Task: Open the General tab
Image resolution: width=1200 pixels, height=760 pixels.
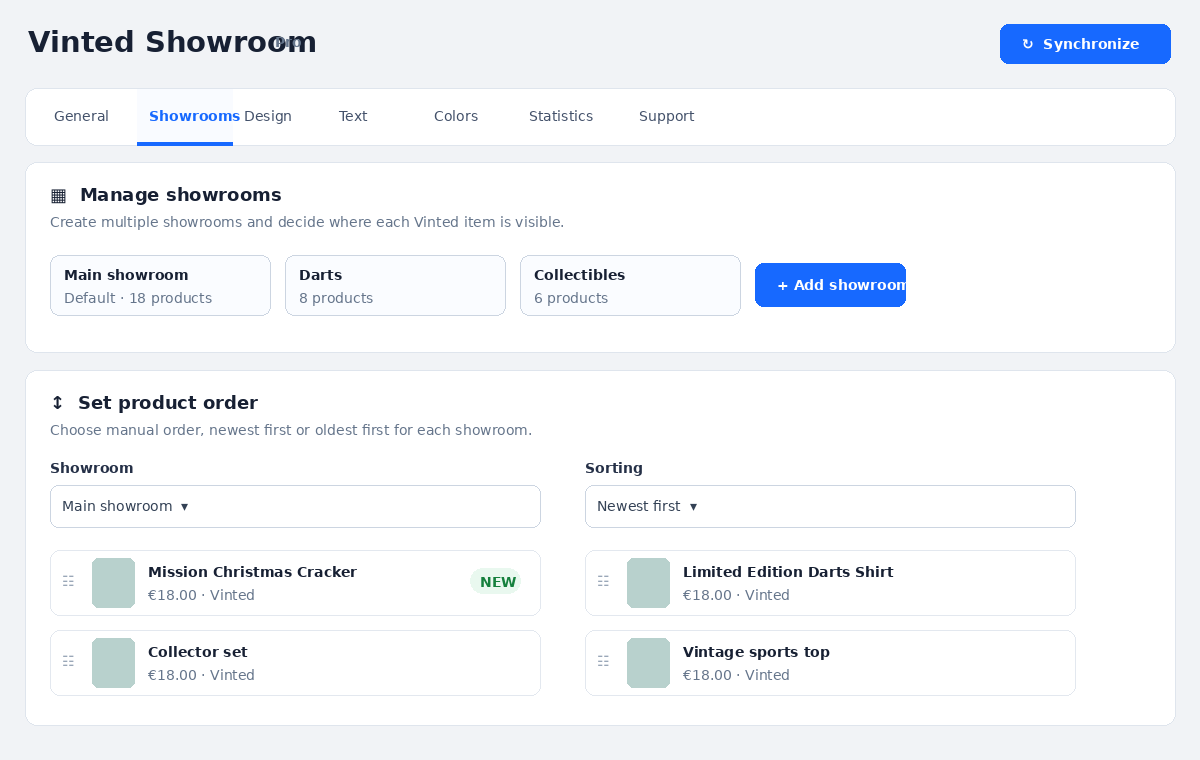Action: (81, 116)
